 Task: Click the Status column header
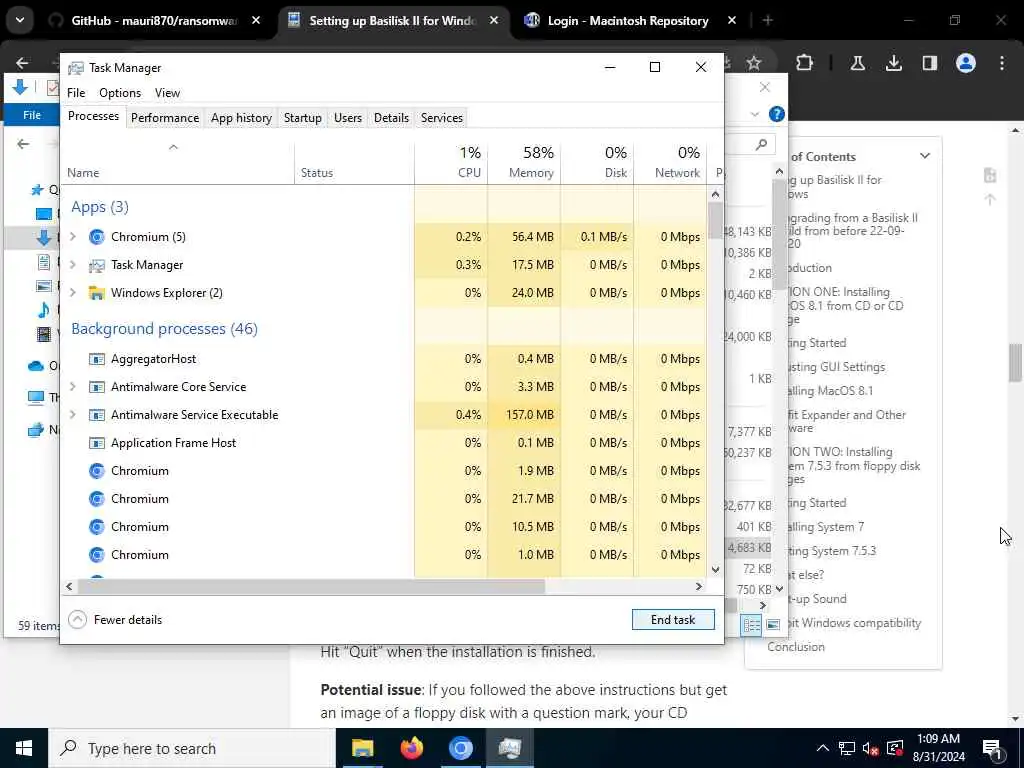(x=354, y=163)
